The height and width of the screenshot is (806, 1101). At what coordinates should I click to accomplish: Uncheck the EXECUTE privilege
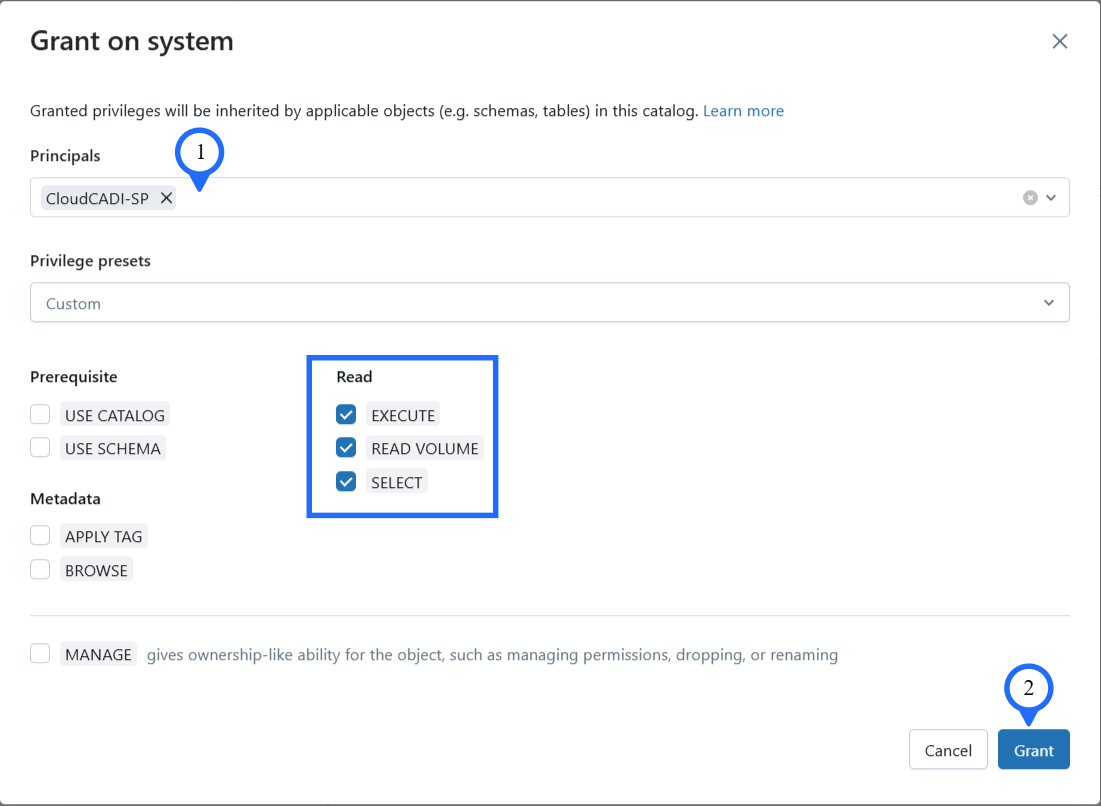(346, 415)
